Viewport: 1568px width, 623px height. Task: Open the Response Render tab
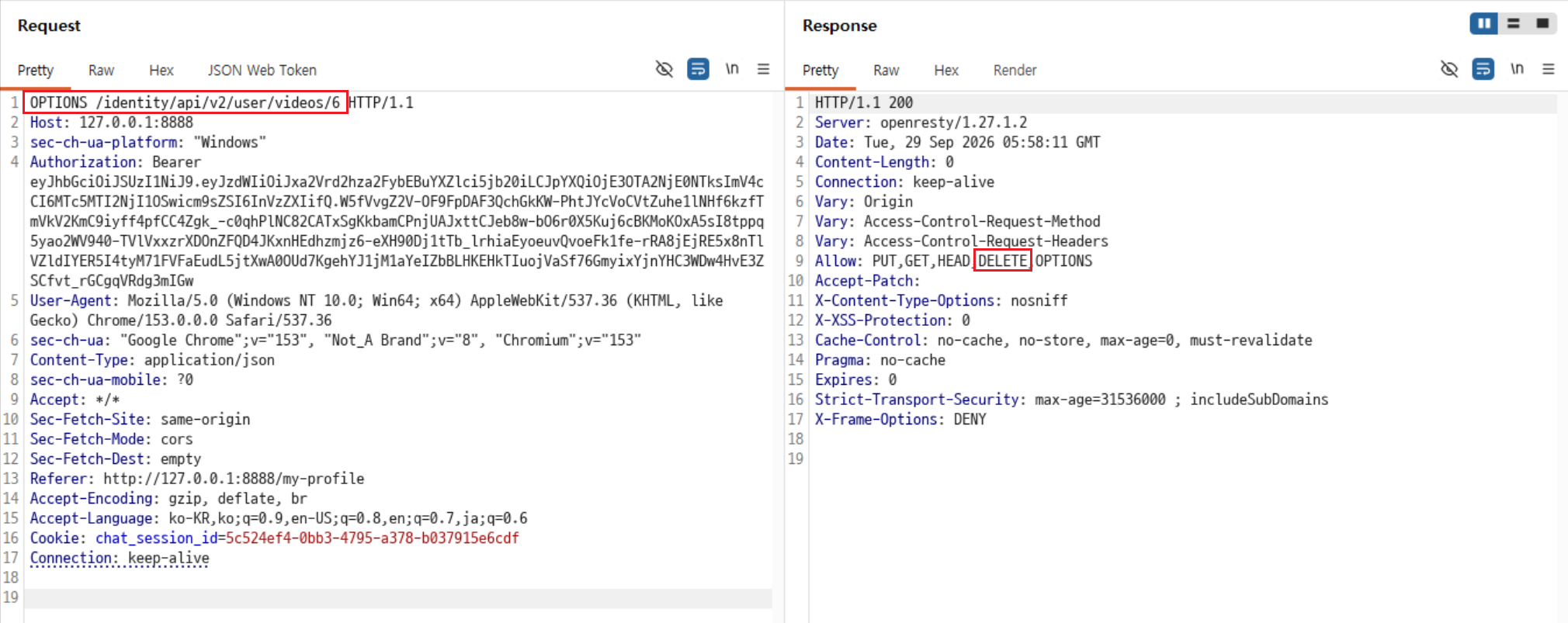(x=1015, y=71)
